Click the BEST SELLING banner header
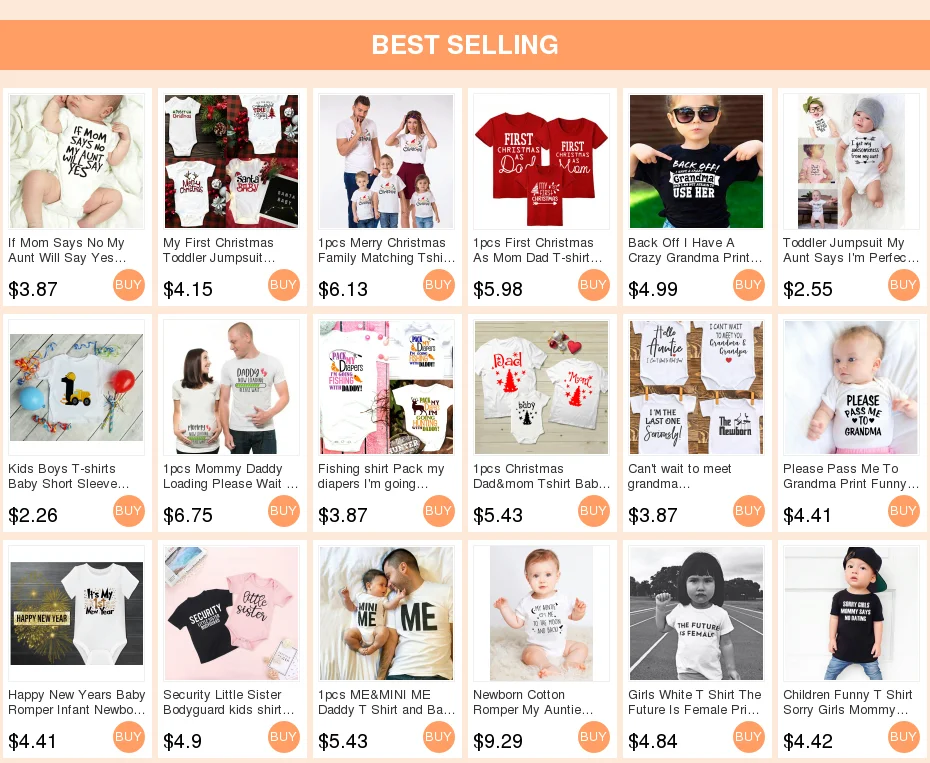 [465, 45]
